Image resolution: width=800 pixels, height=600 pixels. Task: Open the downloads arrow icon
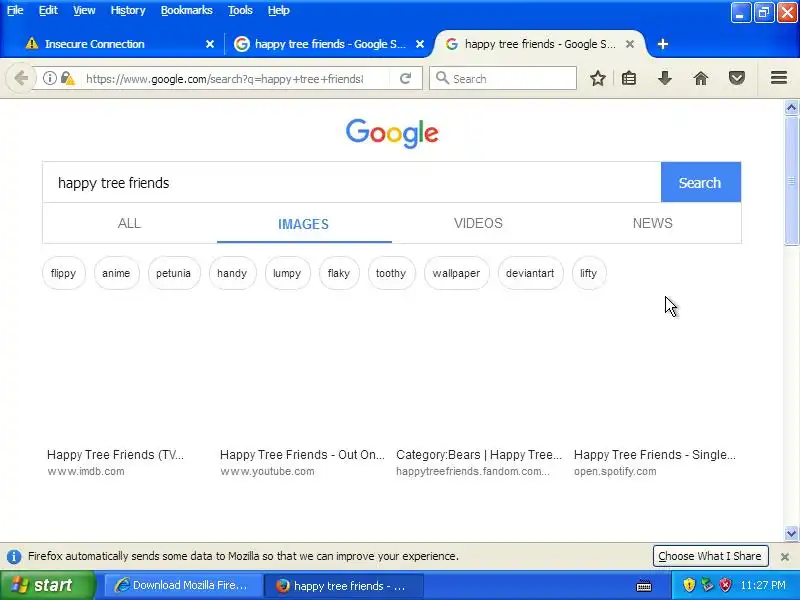coord(665,78)
